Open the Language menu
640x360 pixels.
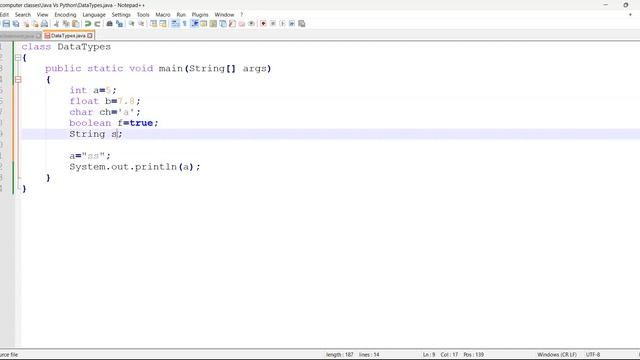(94, 15)
